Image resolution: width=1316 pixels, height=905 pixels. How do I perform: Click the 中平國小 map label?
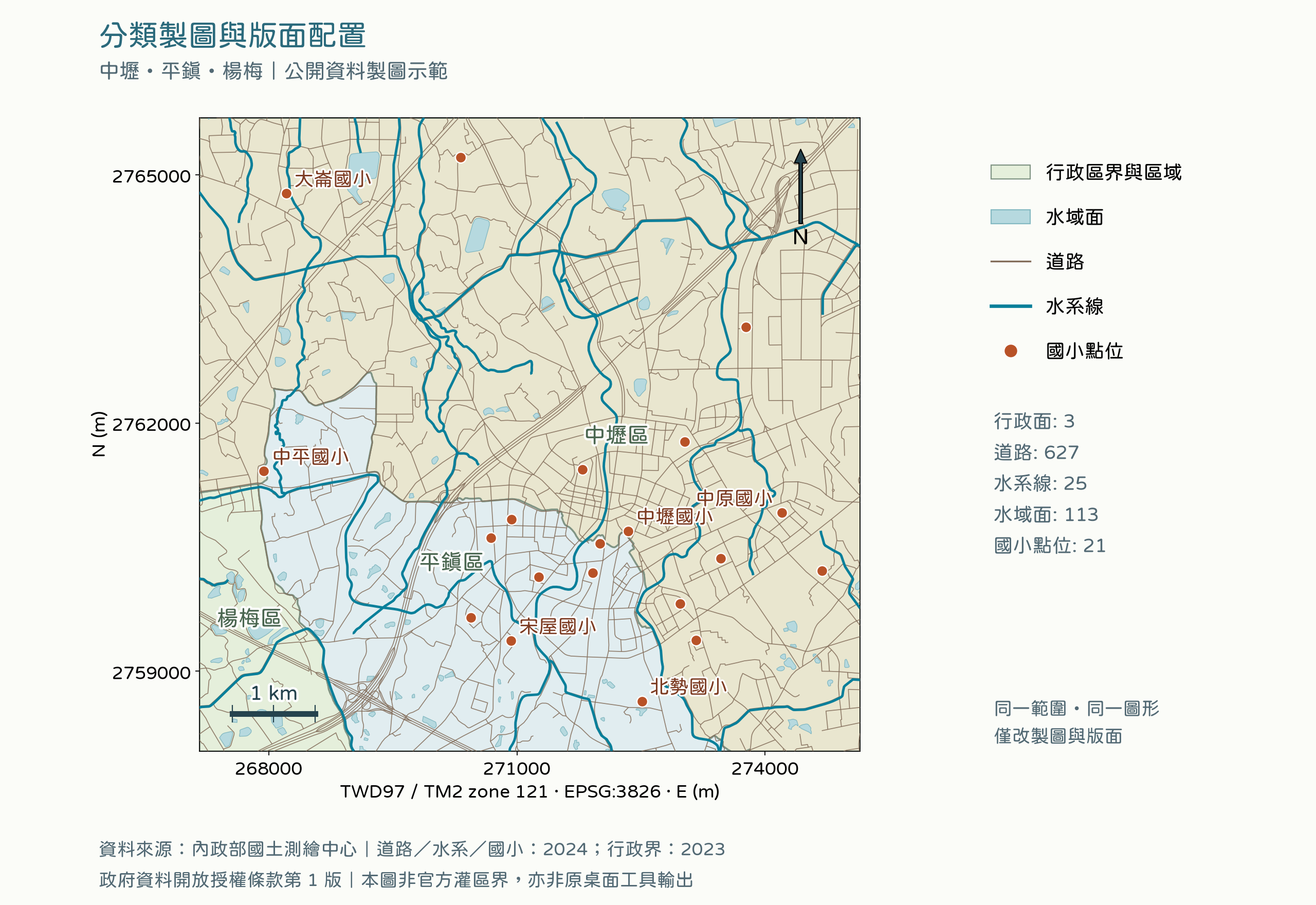[x=310, y=457]
